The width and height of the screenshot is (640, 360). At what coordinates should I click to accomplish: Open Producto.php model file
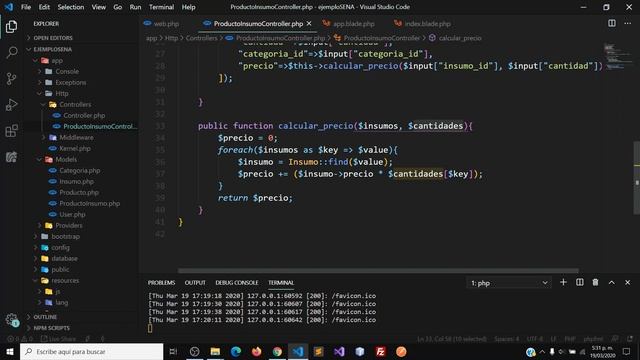point(81,192)
